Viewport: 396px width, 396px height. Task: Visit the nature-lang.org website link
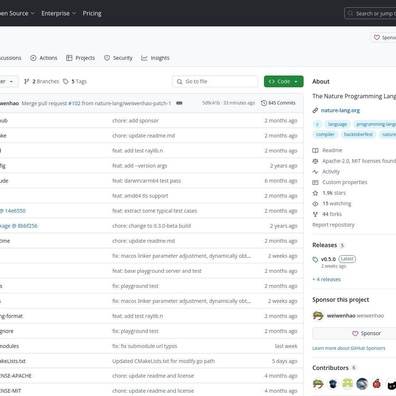pos(340,110)
